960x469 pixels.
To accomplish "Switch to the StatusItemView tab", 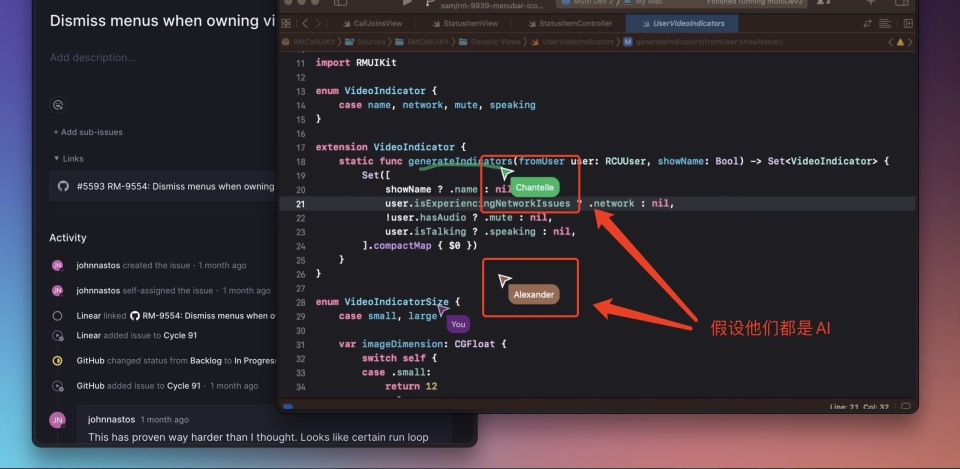I will [x=465, y=24].
